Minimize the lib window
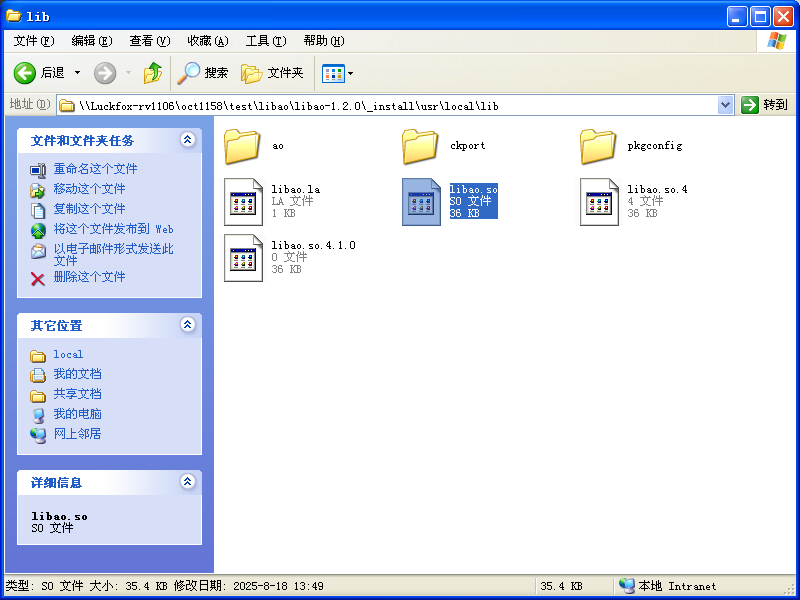Viewport: 800px width, 600px height. (737, 17)
